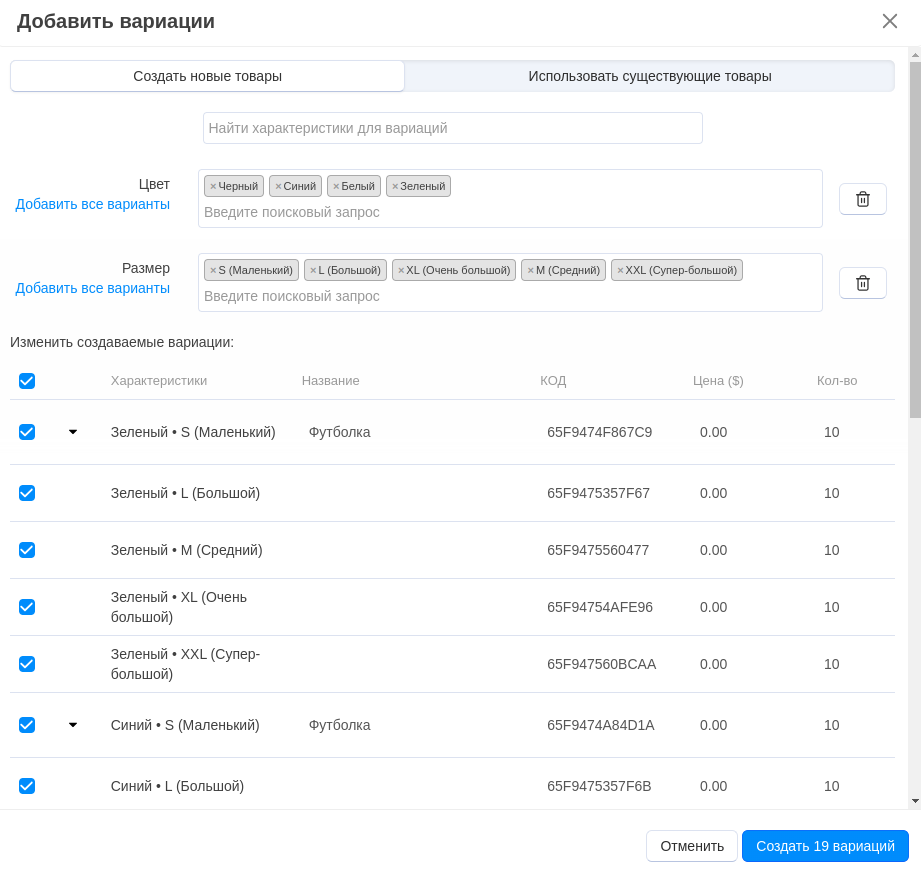Select the Создать новые товары tab

coord(208,76)
